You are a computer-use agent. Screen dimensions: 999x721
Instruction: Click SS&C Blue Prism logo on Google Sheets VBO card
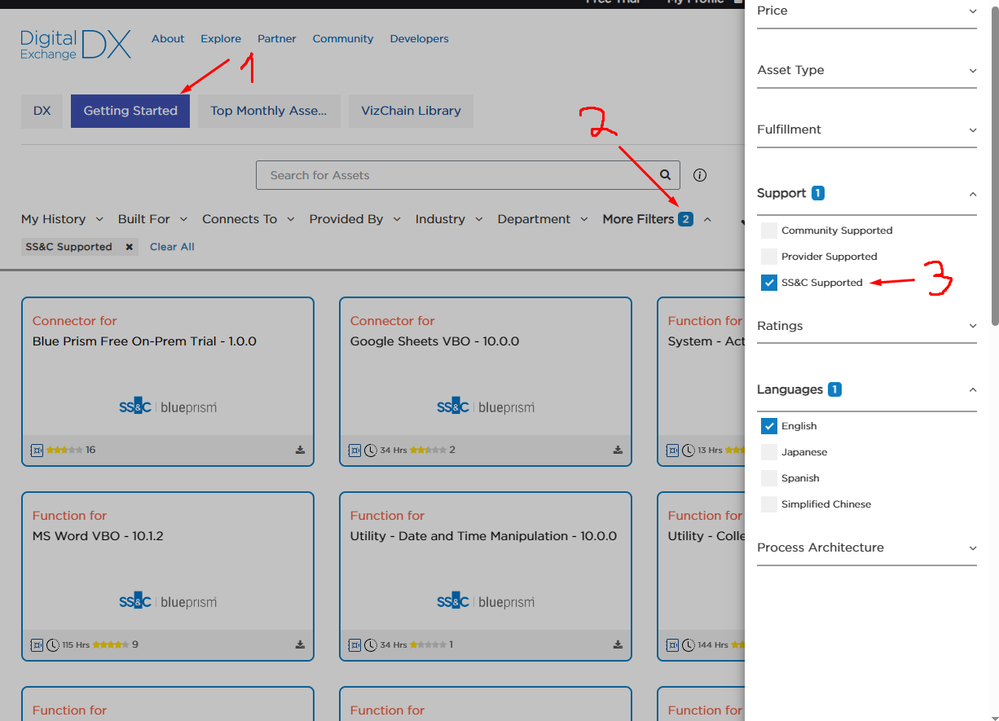click(485, 406)
